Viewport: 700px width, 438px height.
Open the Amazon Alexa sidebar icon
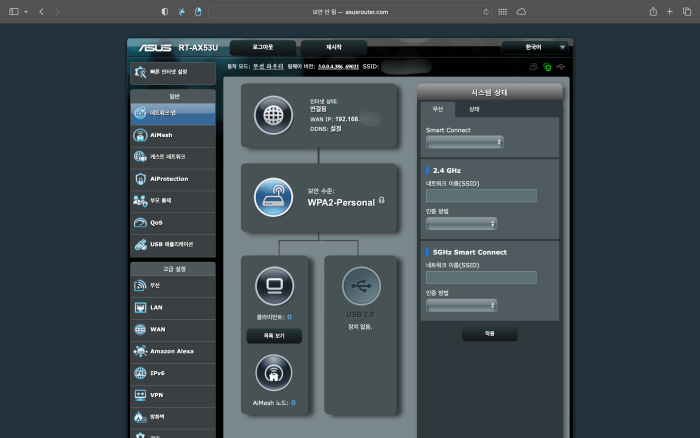click(140, 351)
